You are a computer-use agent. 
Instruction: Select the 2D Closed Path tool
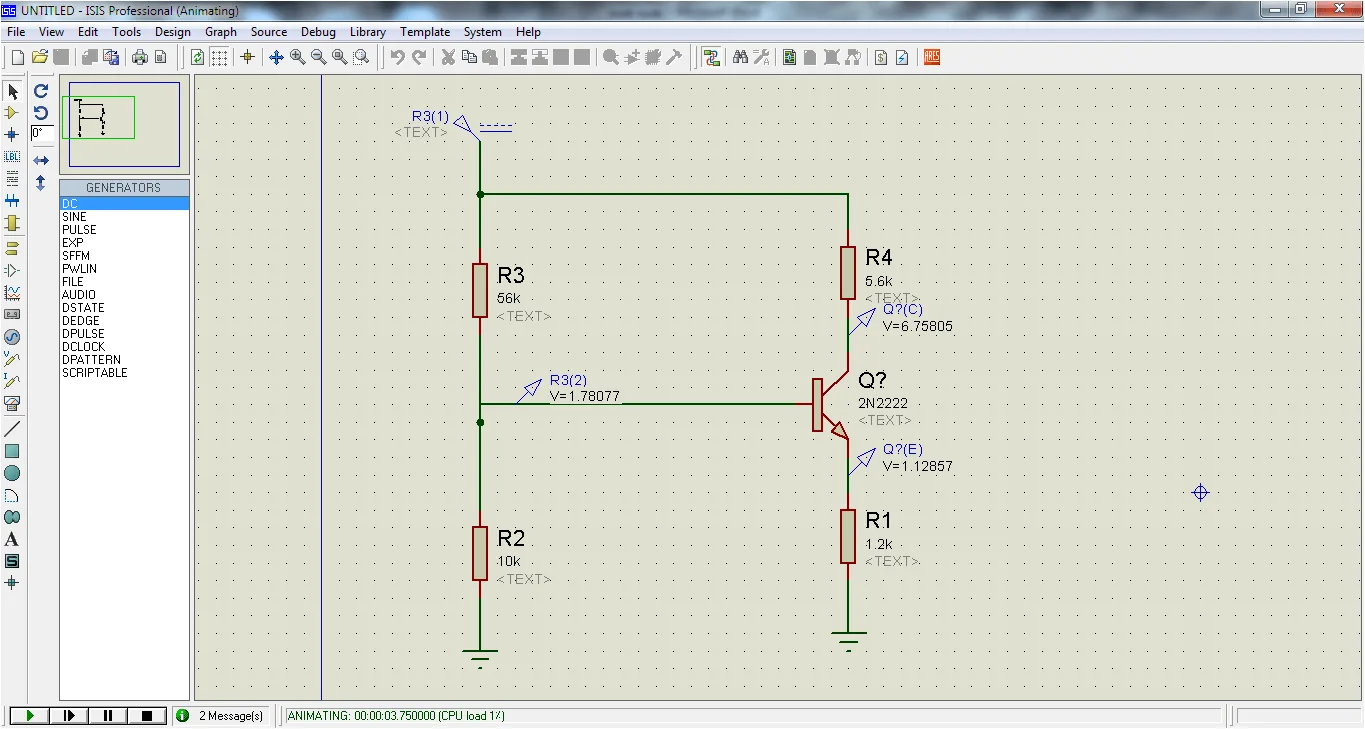click(x=13, y=517)
